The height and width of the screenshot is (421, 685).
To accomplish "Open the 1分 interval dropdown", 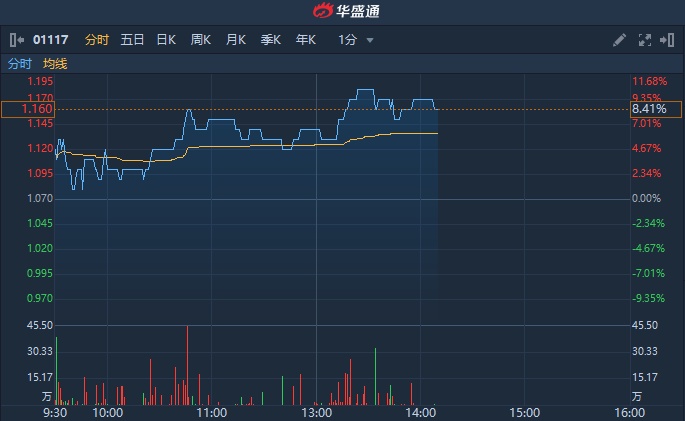I will click(356, 40).
